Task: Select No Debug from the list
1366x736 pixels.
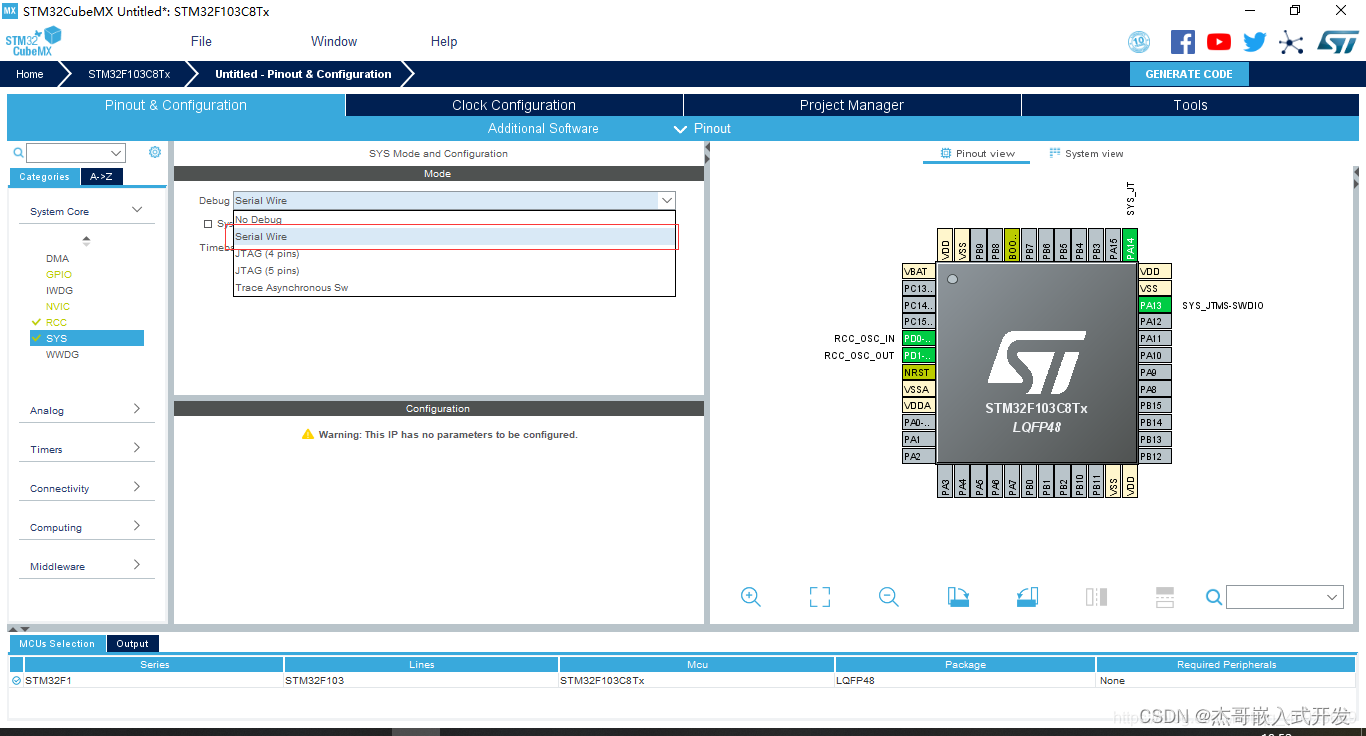Action: [259, 219]
